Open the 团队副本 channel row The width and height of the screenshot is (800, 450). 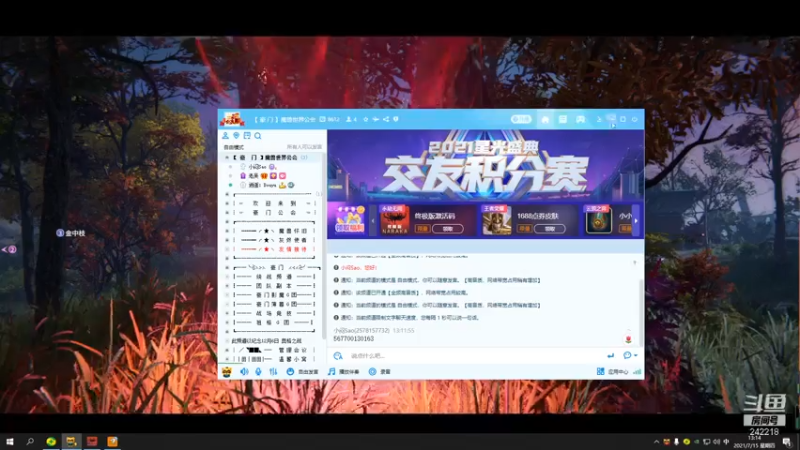pos(272,286)
